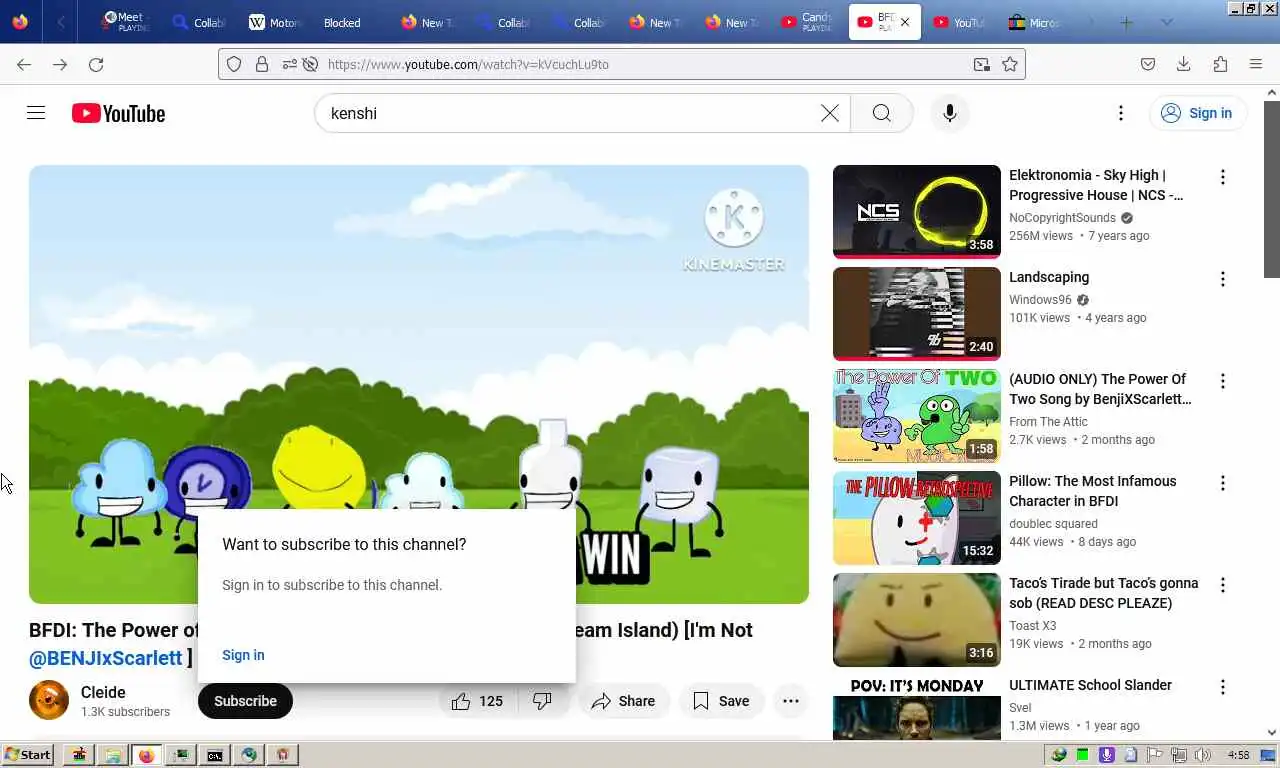
Task: Save the video to a playlist
Action: point(721,701)
